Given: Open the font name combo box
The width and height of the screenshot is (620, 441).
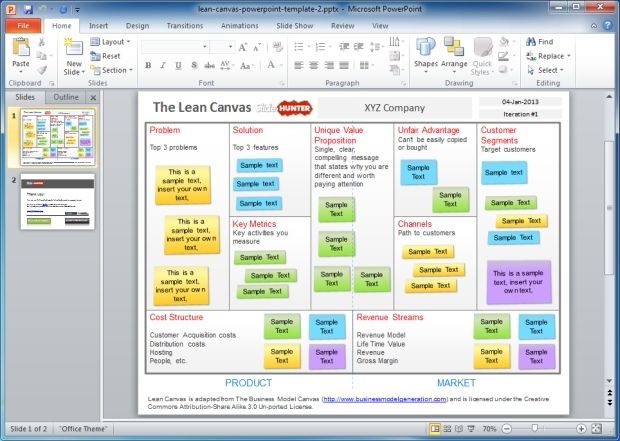Looking at the screenshot, I should click(175, 47).
